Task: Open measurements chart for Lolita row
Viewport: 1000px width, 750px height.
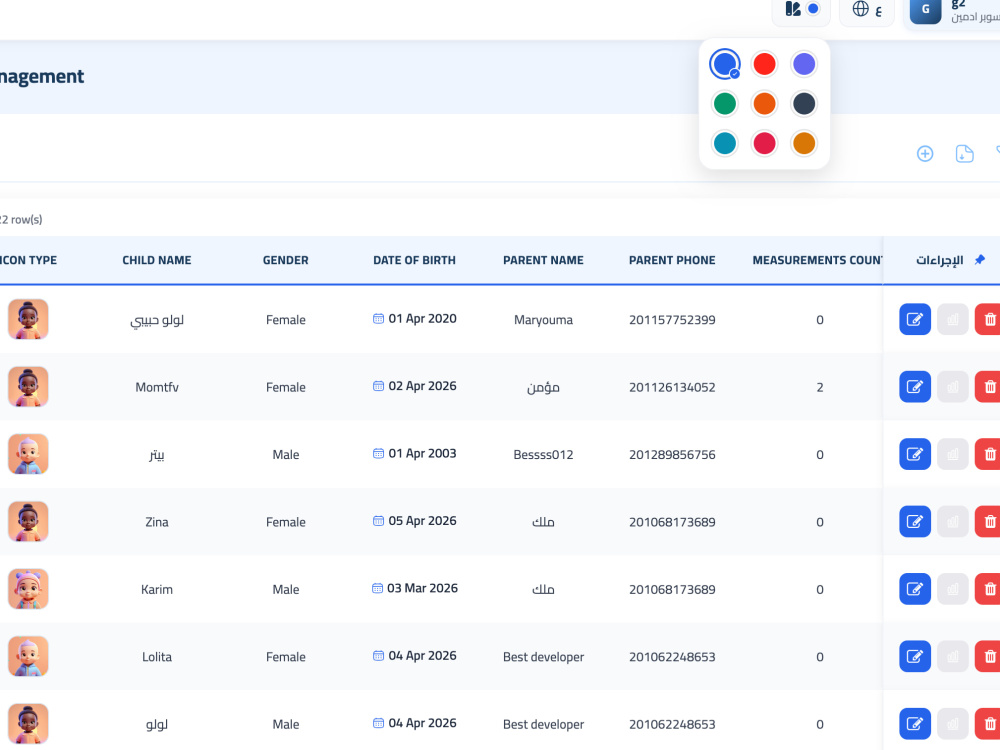Action: (x=953, y=656)
